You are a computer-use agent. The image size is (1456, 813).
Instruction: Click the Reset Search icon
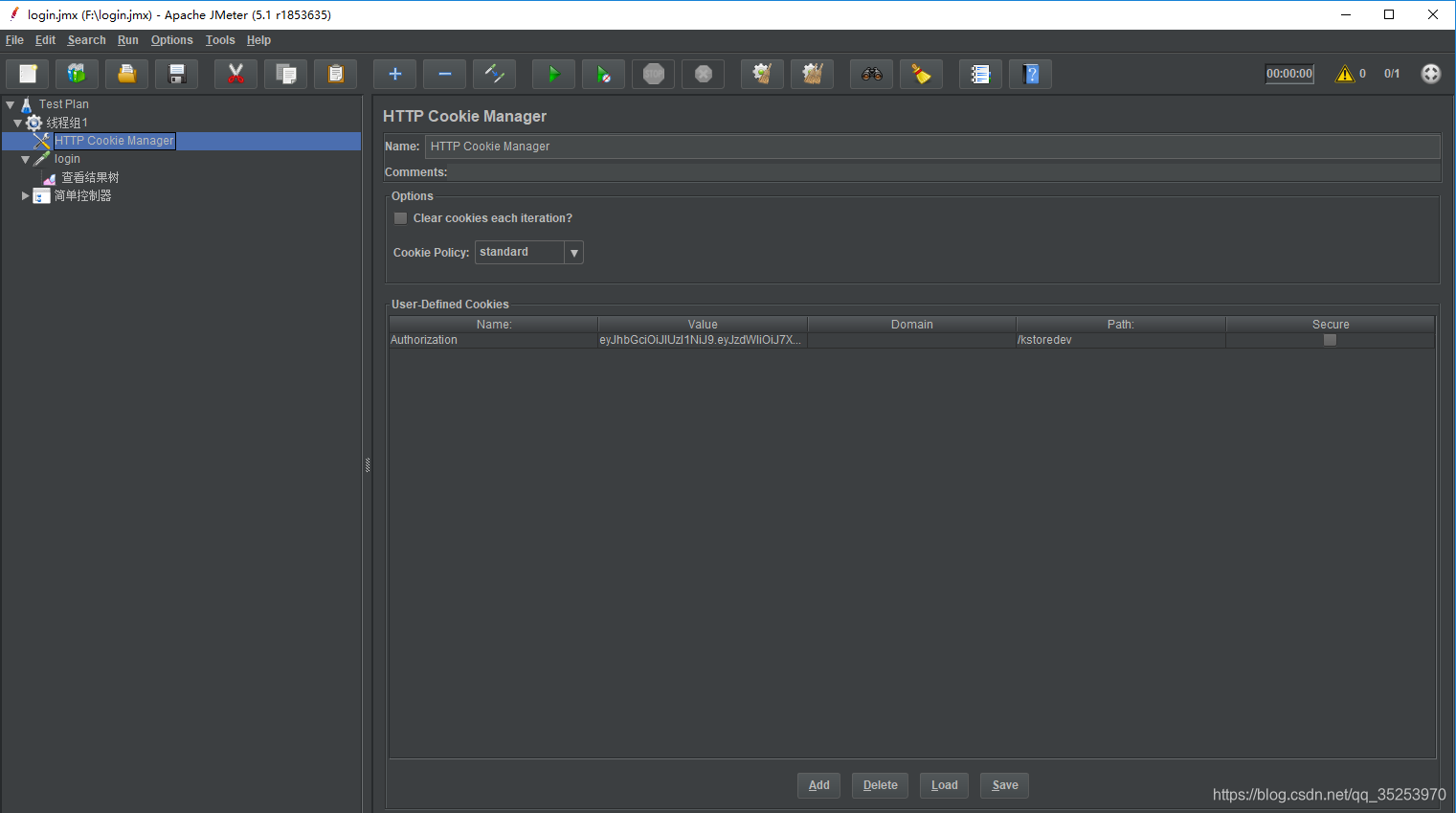(921, 74)
